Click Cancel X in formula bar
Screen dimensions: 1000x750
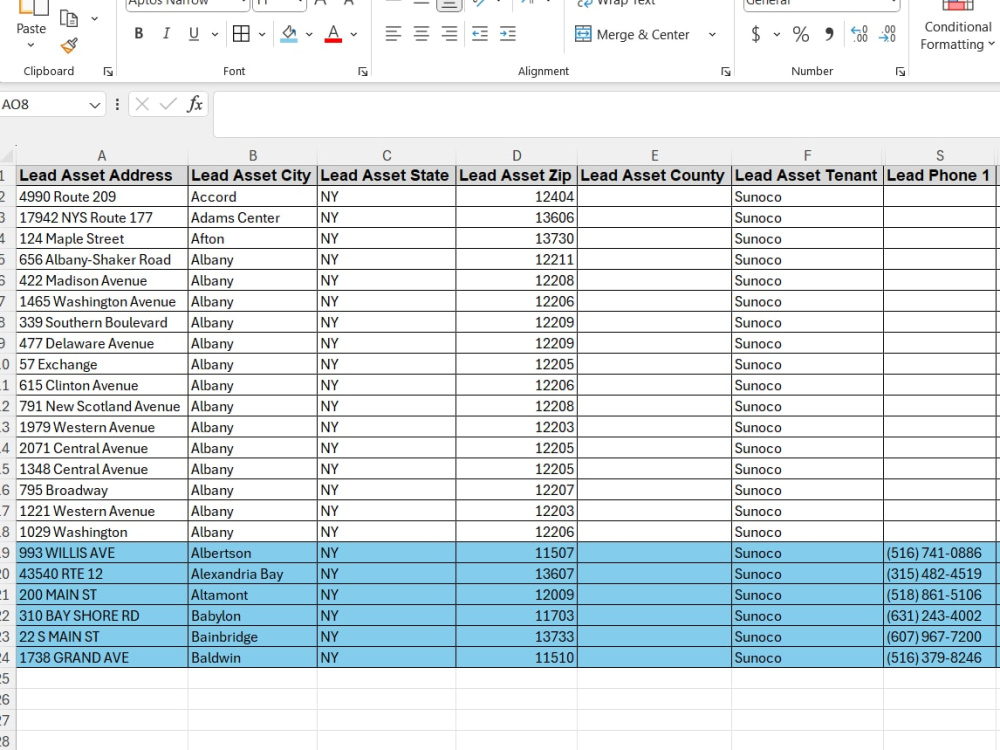(142, 104)
